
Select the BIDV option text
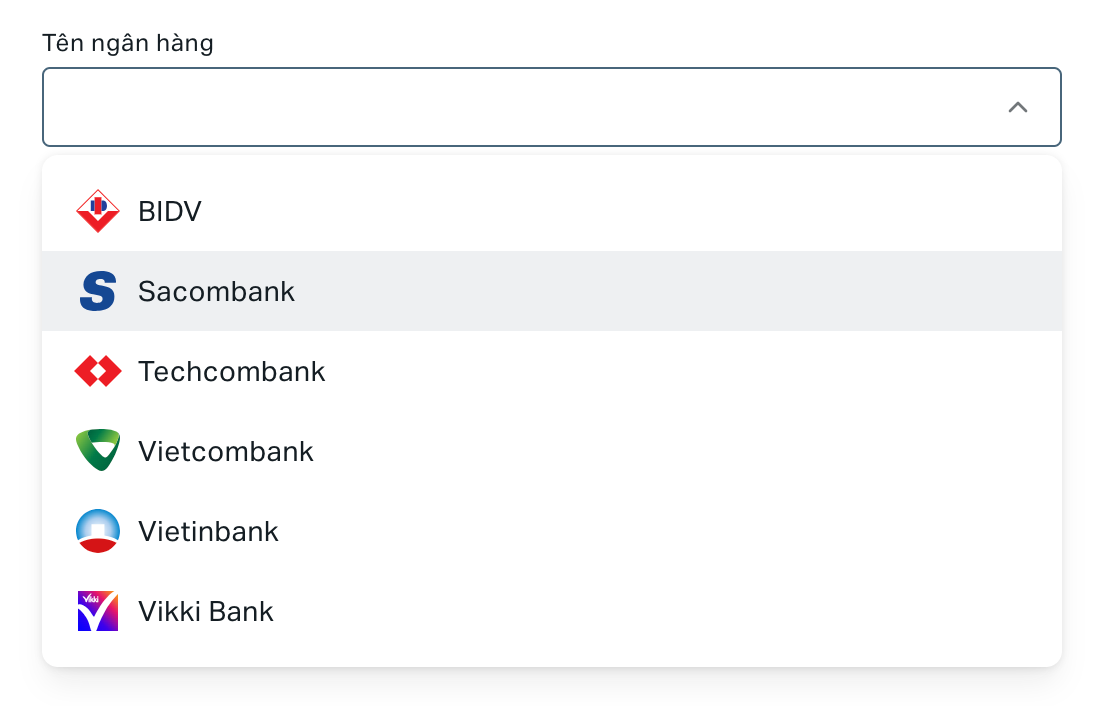click(x=170, y=211)
